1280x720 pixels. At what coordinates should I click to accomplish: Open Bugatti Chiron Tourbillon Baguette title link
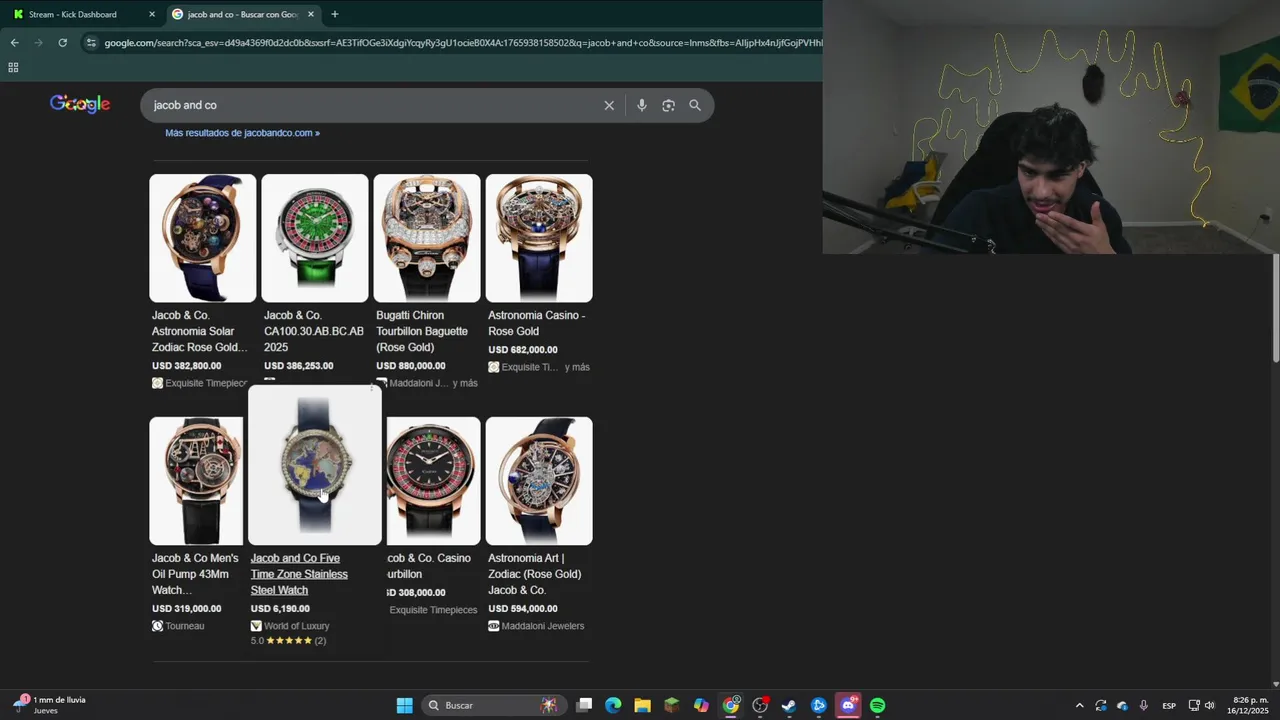(x=422, y=331)
